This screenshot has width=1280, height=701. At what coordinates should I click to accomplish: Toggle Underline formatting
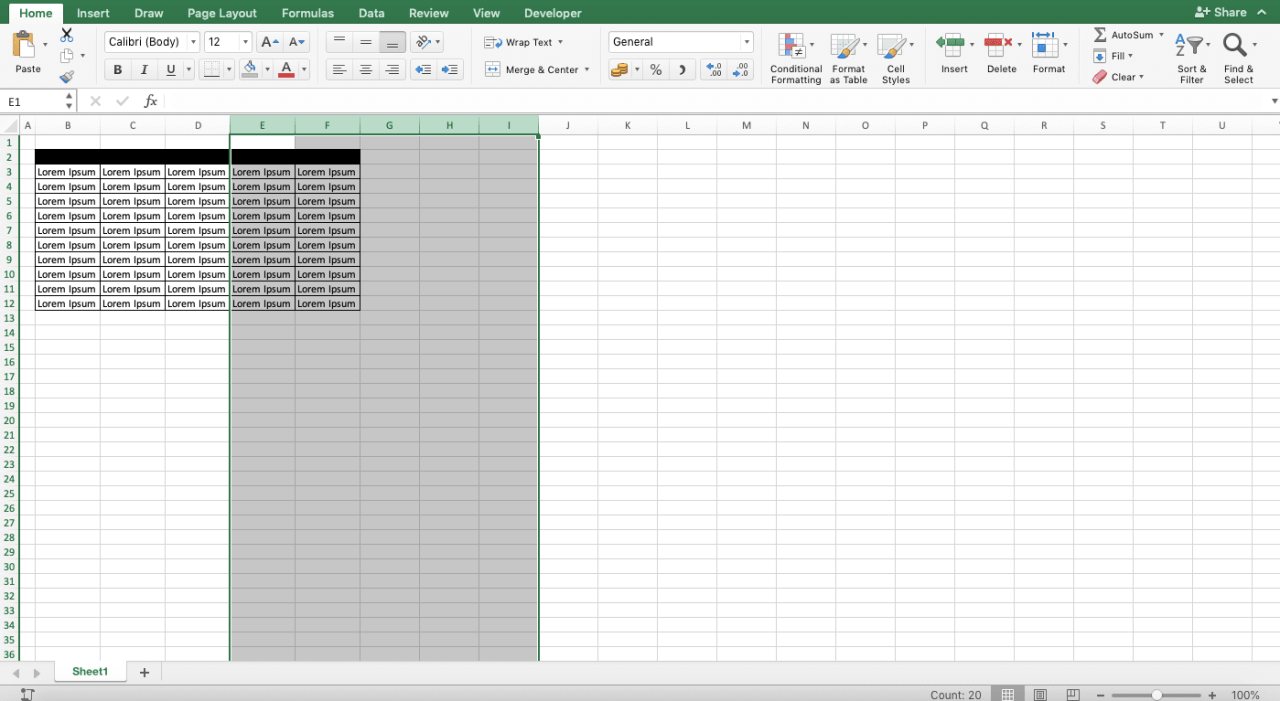[x=171, y=70]
